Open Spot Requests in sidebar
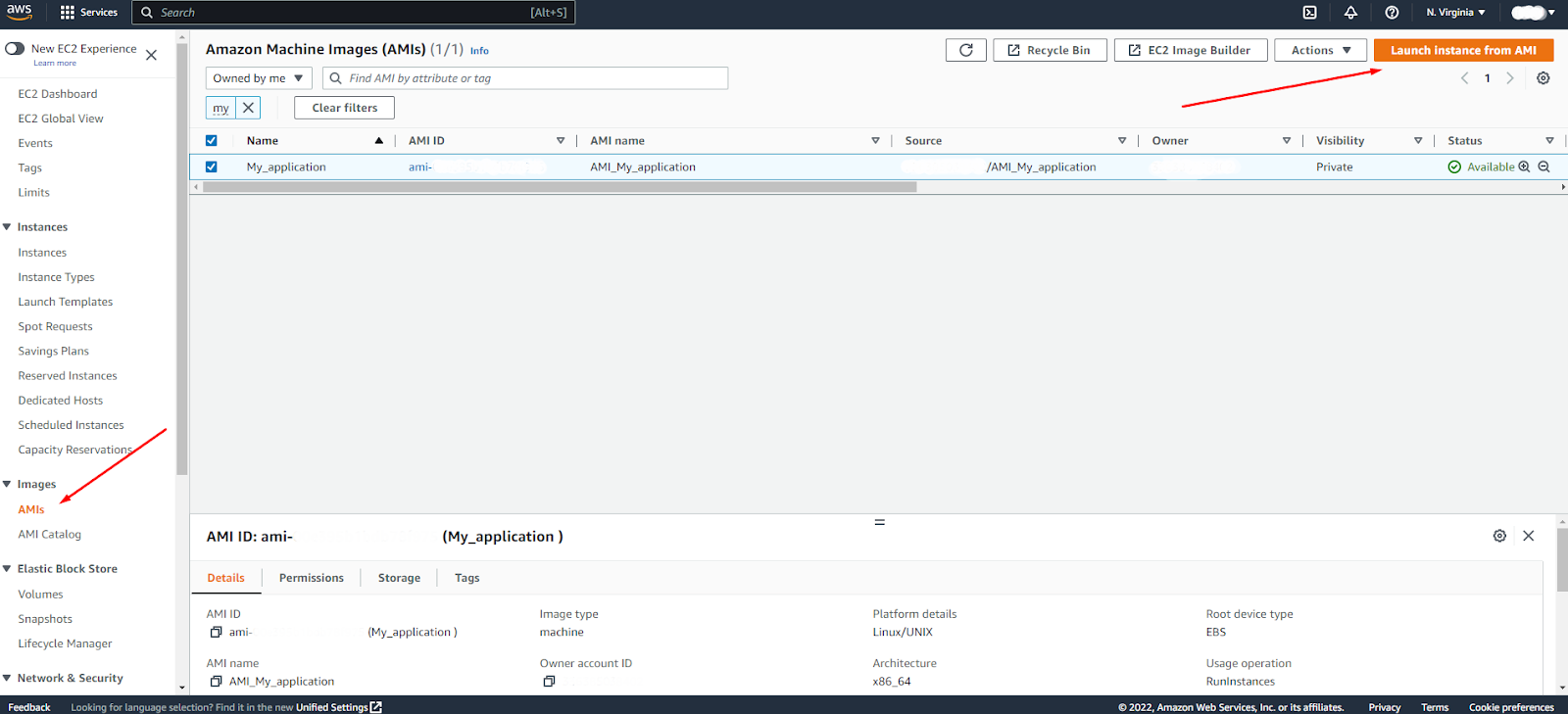The image size is (1568, 714). (55, 326)
